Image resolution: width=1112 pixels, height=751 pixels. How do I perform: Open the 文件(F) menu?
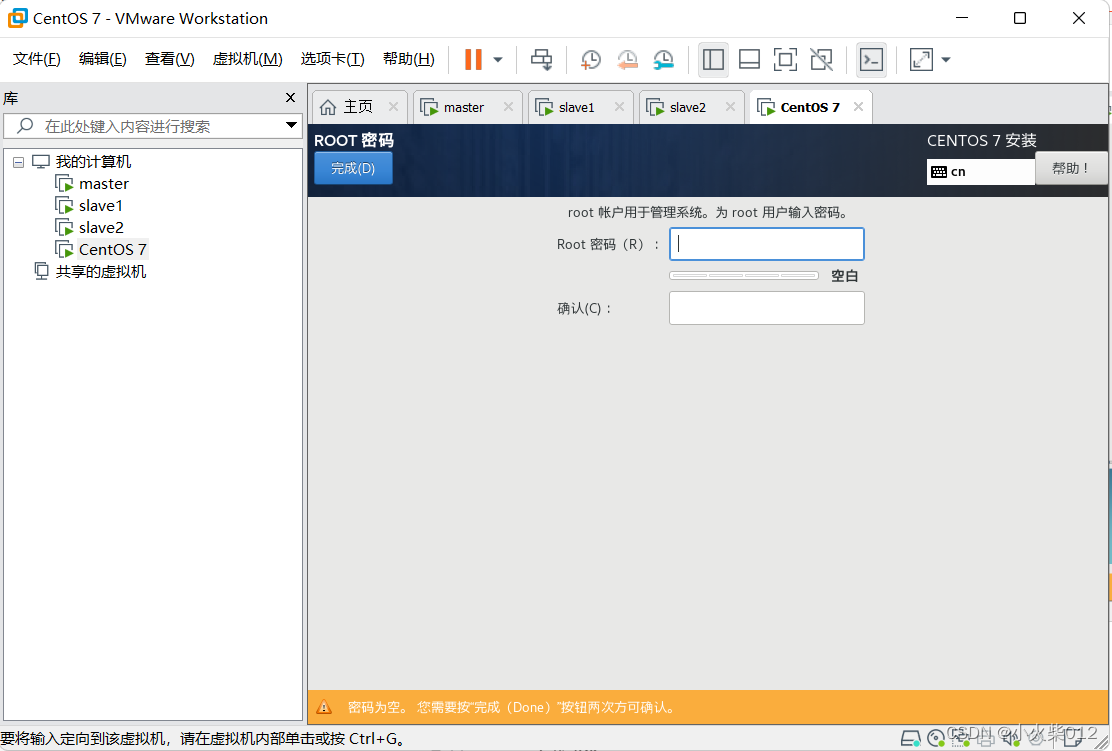[x=37, y=59]
